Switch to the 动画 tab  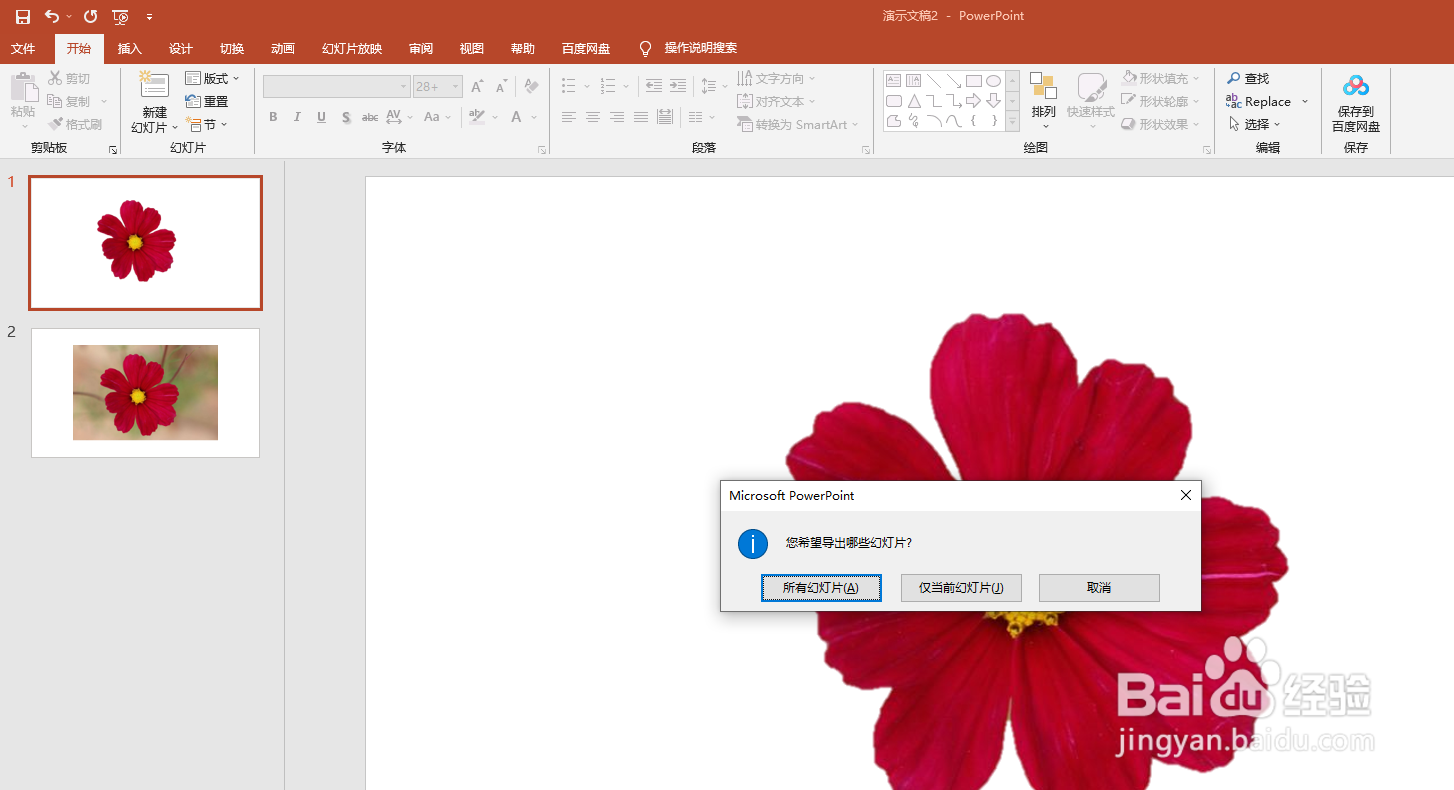pos(283,48)
